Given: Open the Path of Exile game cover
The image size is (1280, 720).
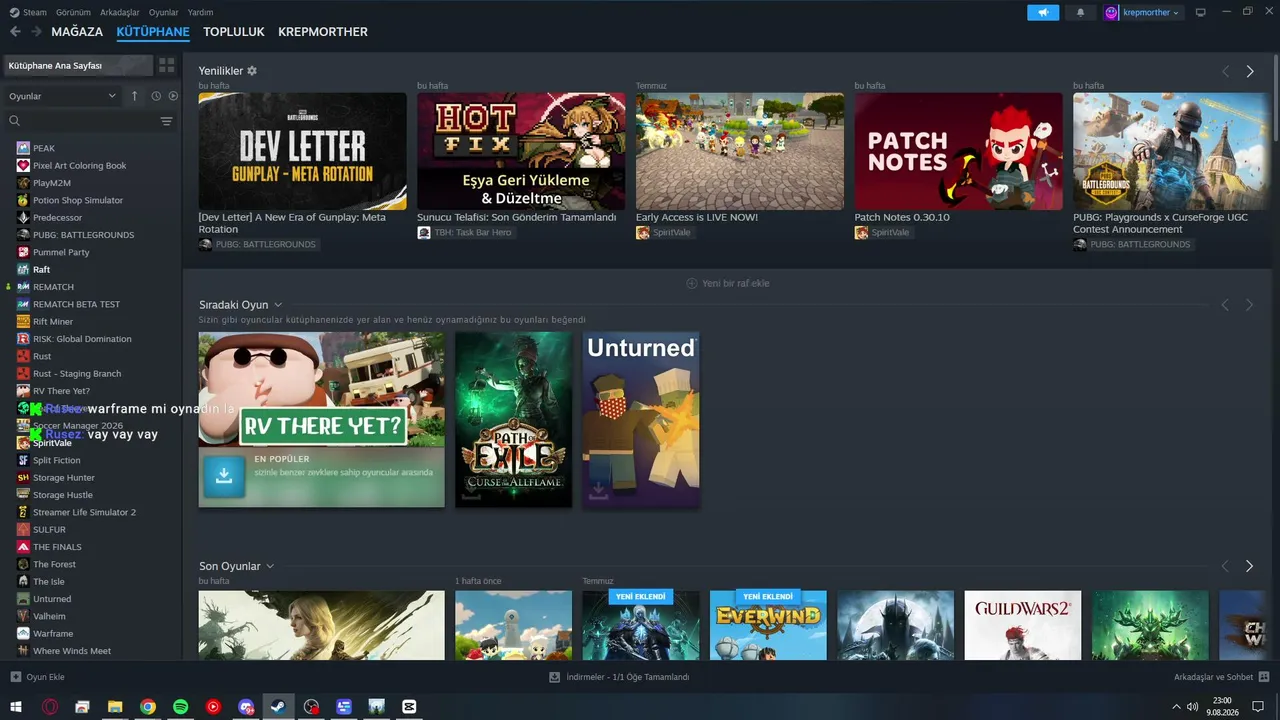Looking at the screenshot, I should tap(514, 420).
